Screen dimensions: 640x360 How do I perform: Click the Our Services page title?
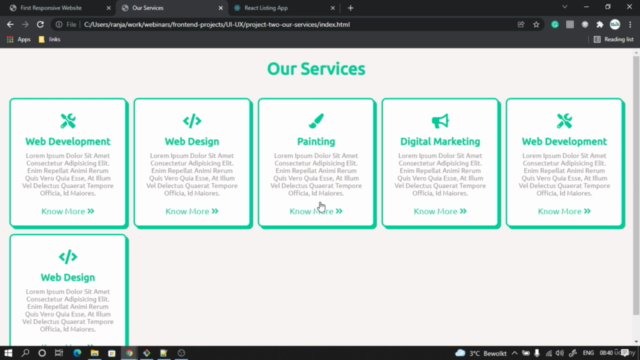coord(316,69)
